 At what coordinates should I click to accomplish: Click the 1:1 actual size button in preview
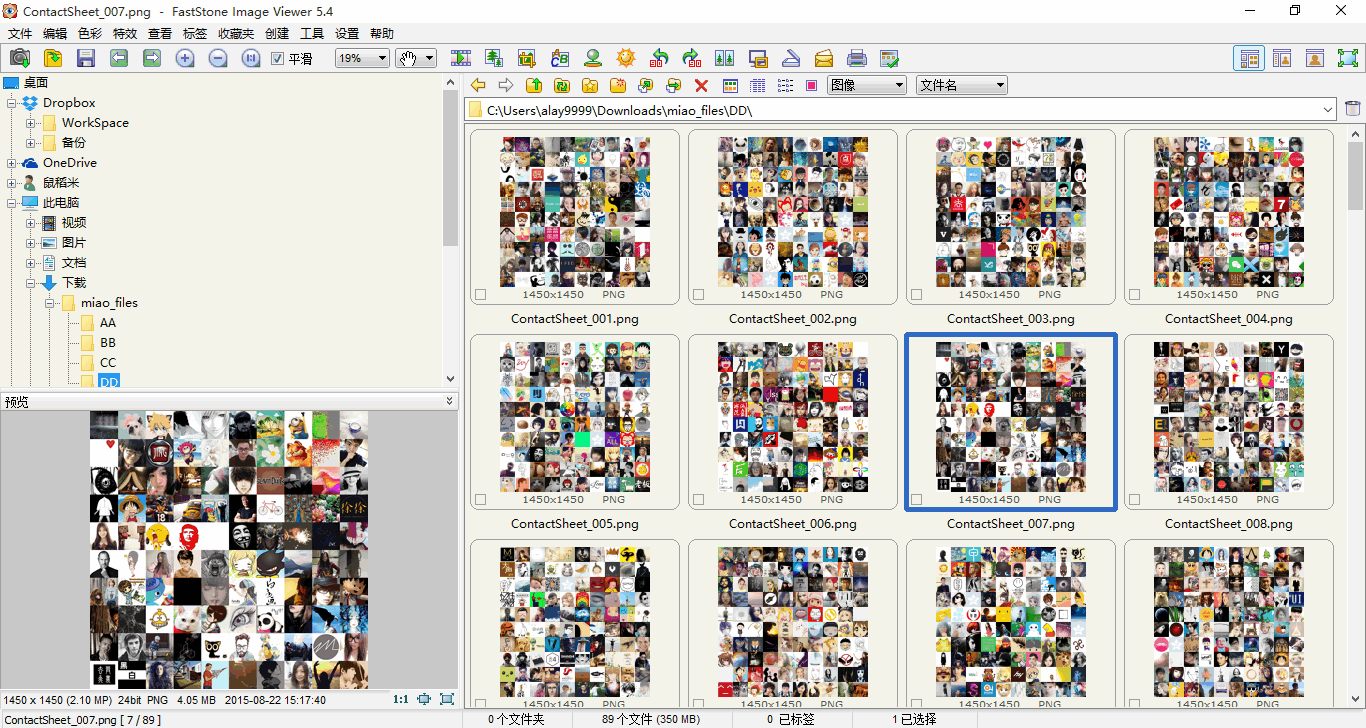(x=401, y=700)
